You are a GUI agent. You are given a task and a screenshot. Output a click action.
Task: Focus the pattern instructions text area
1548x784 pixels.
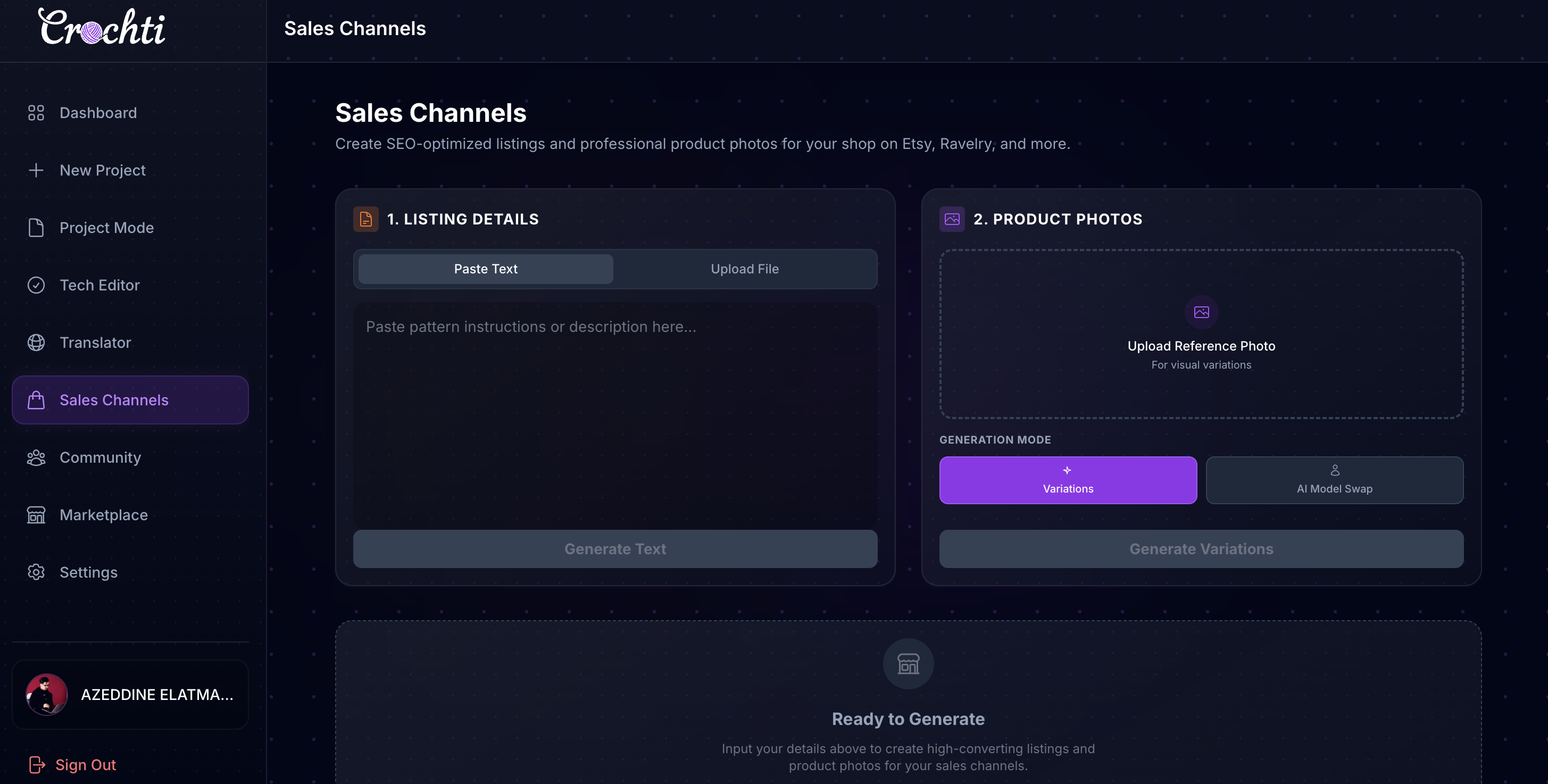pyautogui.click(x=615, y=414)
